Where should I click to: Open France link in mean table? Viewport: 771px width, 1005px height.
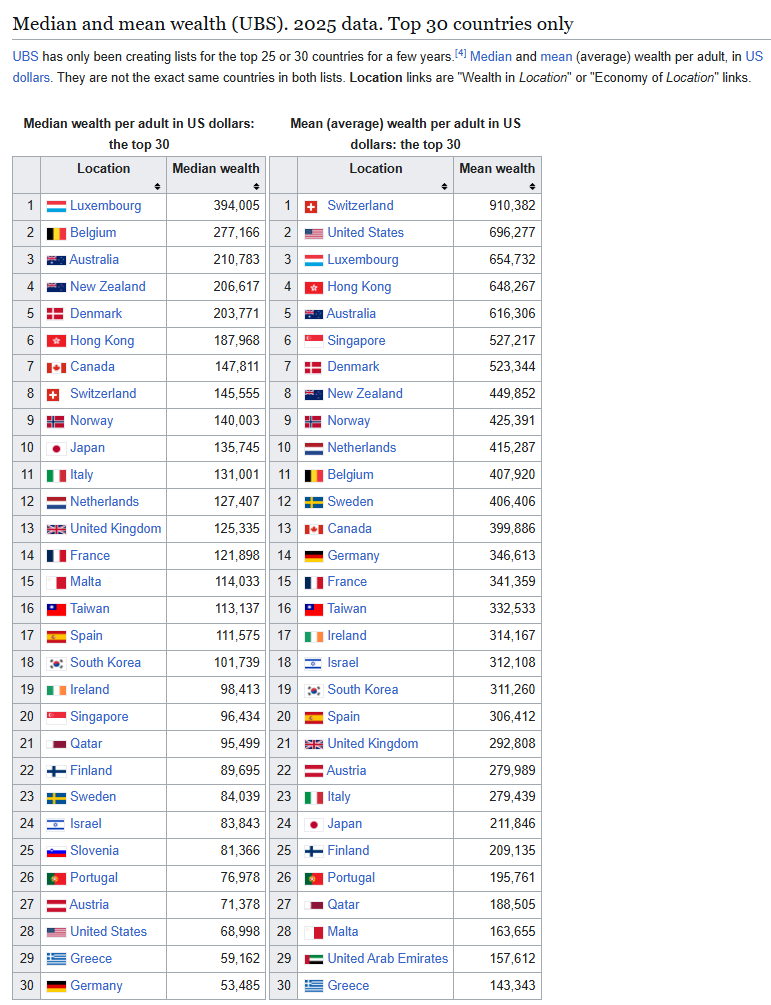pos(347,581)
